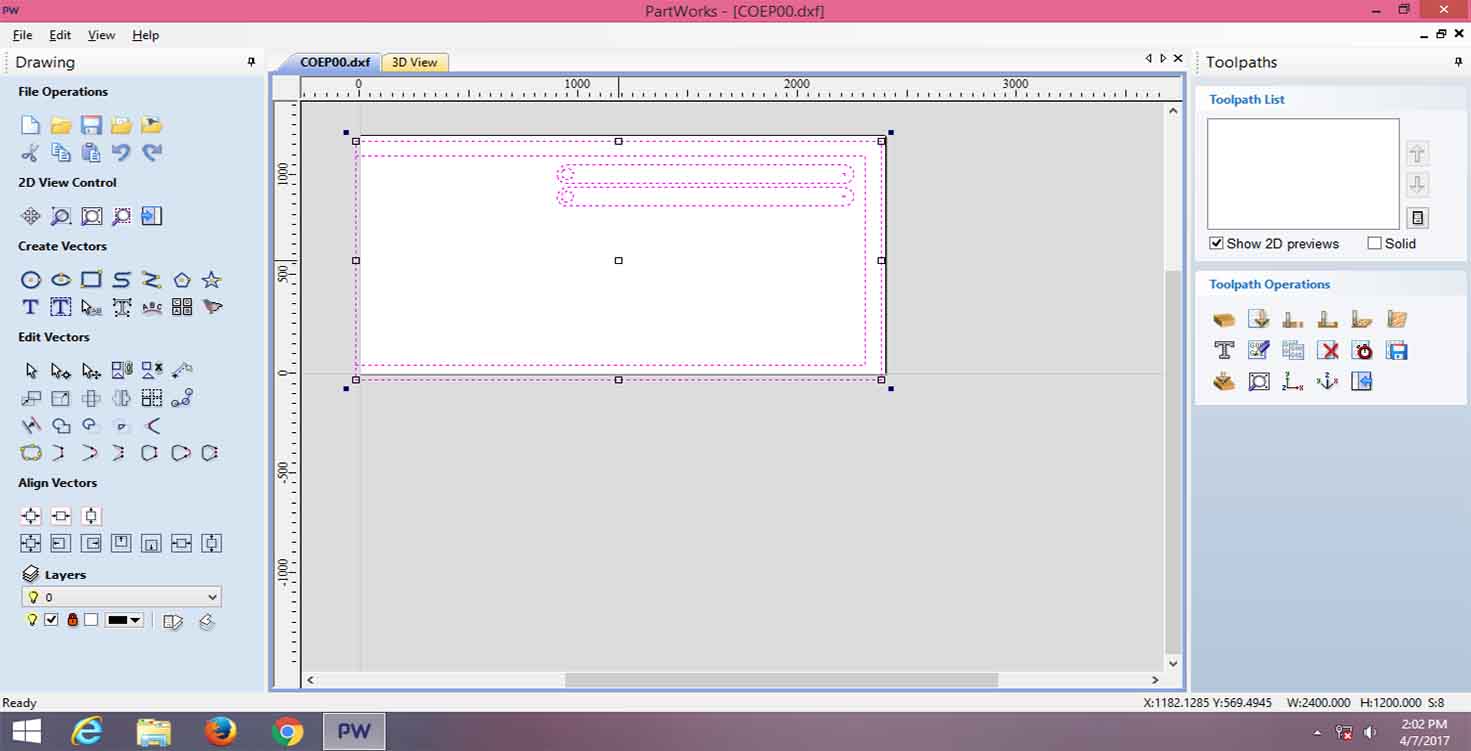Click the vertical scrollbar down arrow
The width and height of the screenshot is (1471, 751).
click(x=1174, y=663)
